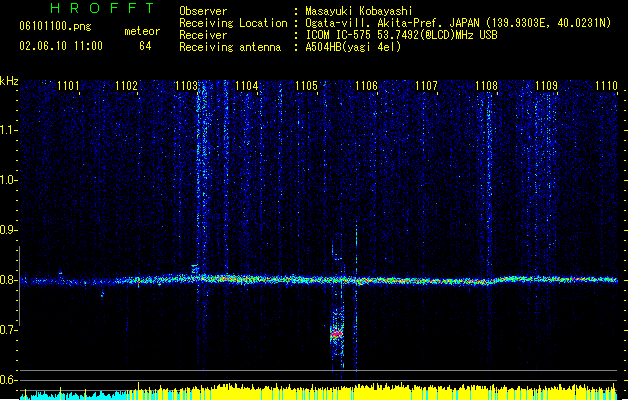Click the HROFFT title text
The image size is (629, 400).
tap(102, 8)
